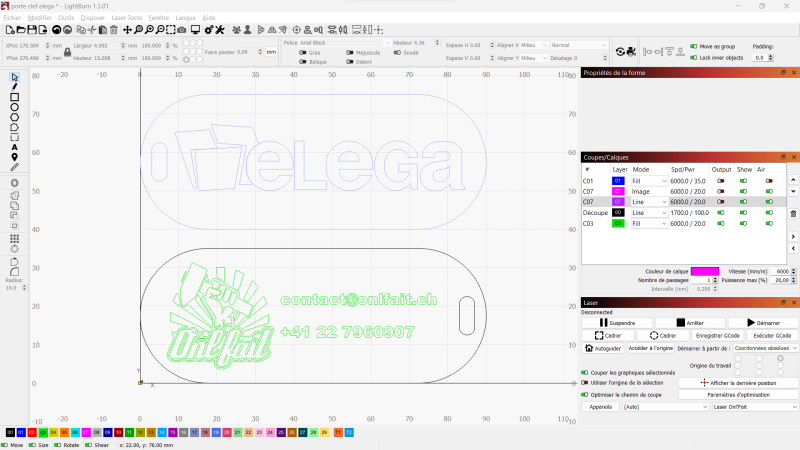This screenshot has width=800, height=450.
Task: Toggle Move as group switch
Action: click(693, 46)
